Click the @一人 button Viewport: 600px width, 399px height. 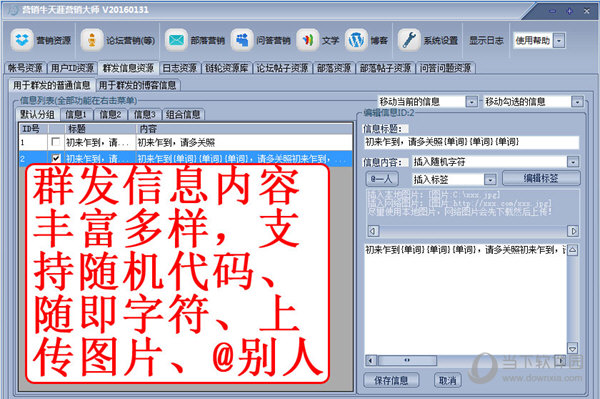[382, 179]
